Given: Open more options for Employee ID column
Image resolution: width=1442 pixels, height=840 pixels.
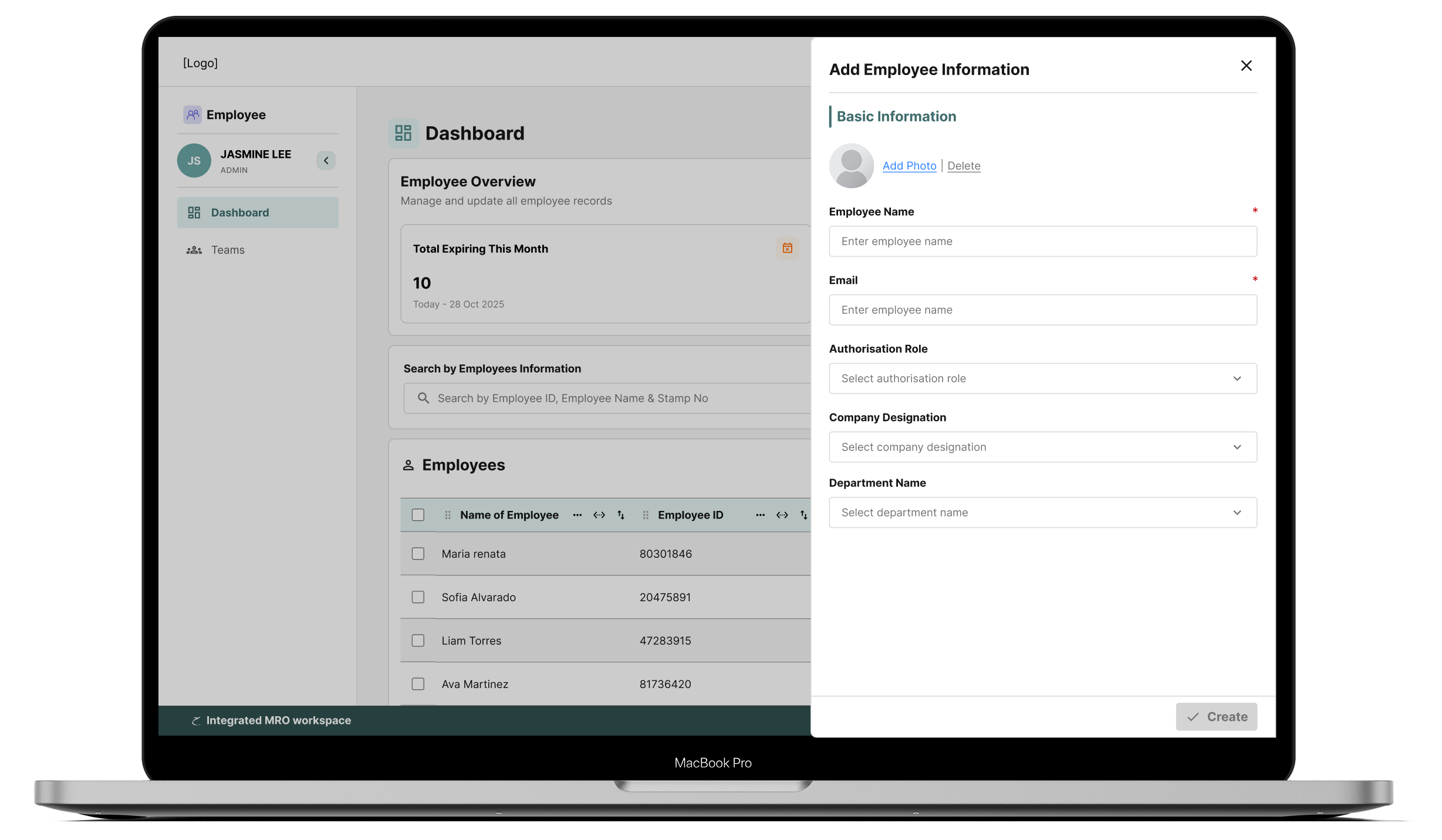Looking at the screenshot, I should pyautogui.click(x=761, y=515).
